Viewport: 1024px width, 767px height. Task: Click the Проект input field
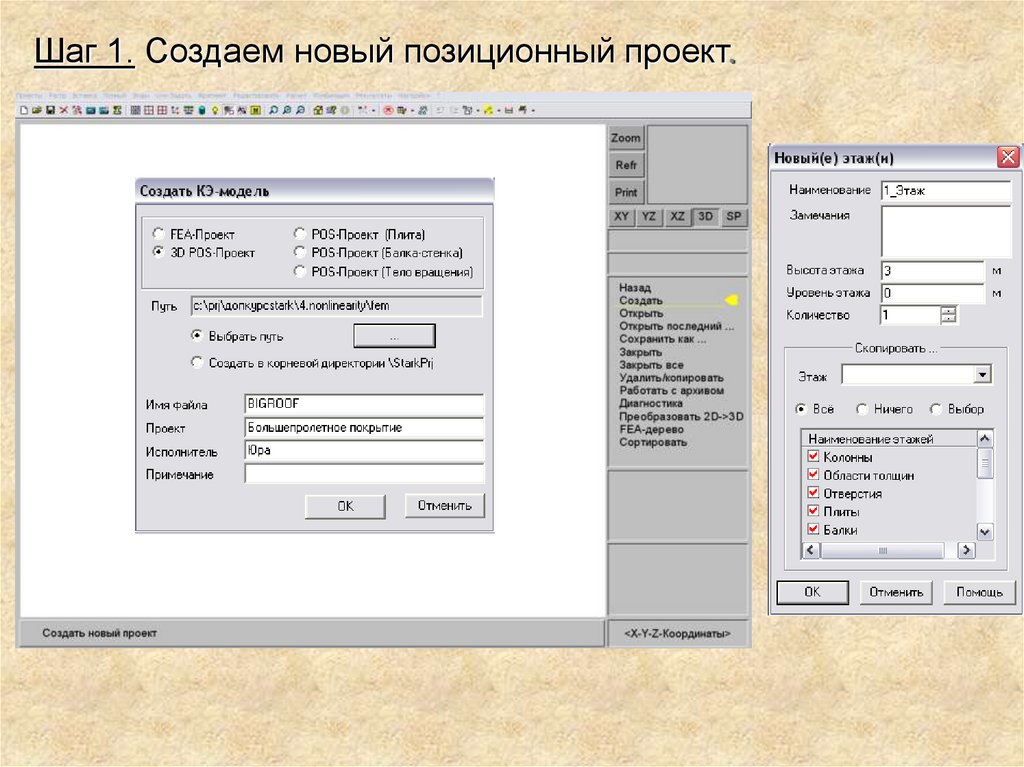pyautogui.click(x=364, y=427)
